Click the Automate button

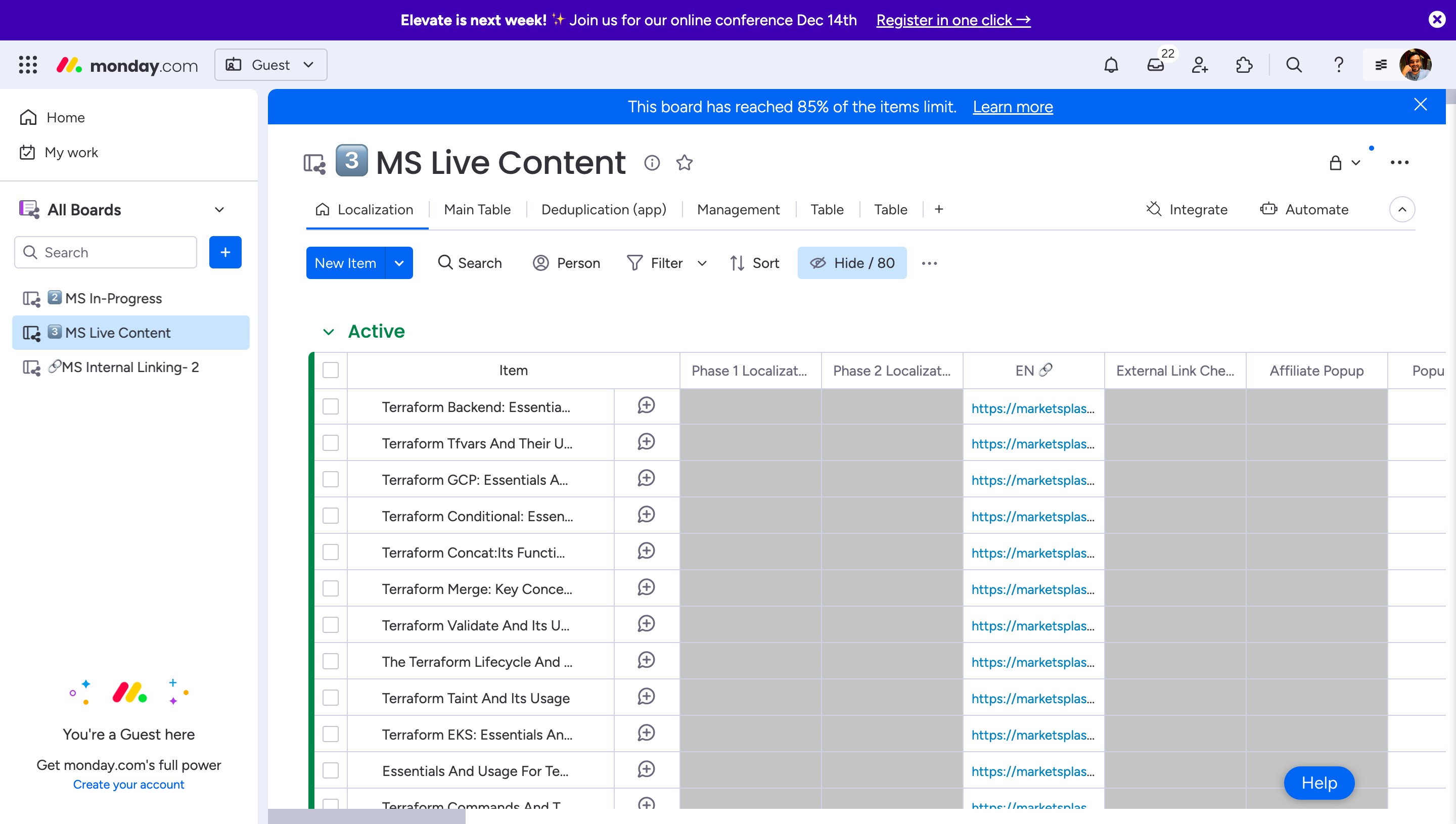pos(1304,209)
